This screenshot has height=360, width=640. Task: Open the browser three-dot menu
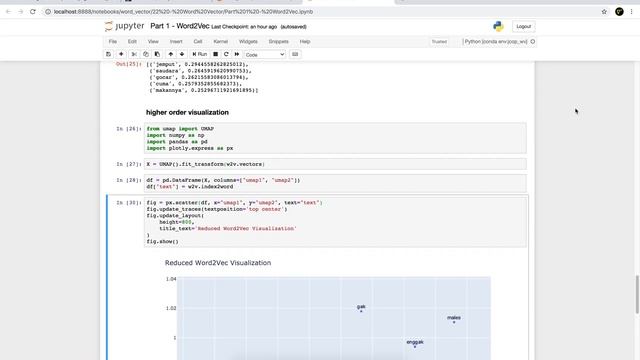click(x=631, y=12)
